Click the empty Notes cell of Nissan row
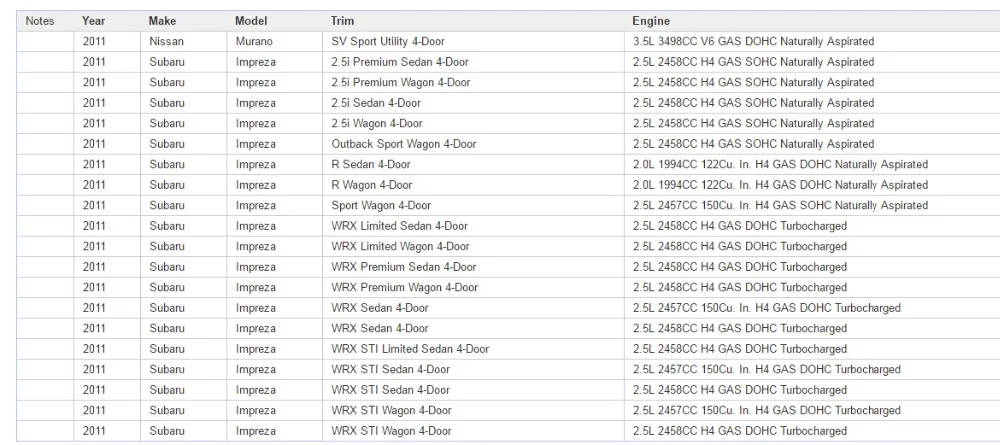 coord(45,41)
